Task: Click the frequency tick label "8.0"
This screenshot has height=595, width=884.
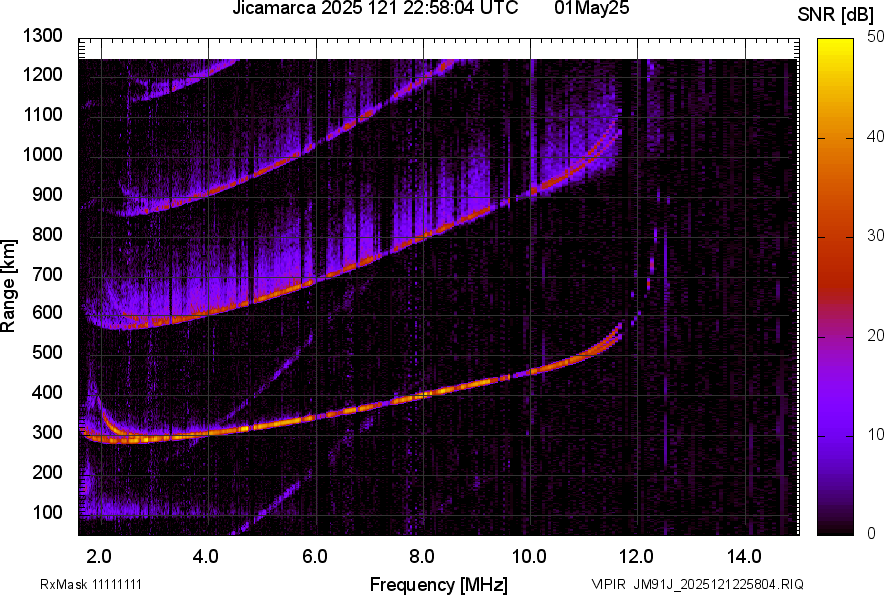Action: click(x=422, y=557)
